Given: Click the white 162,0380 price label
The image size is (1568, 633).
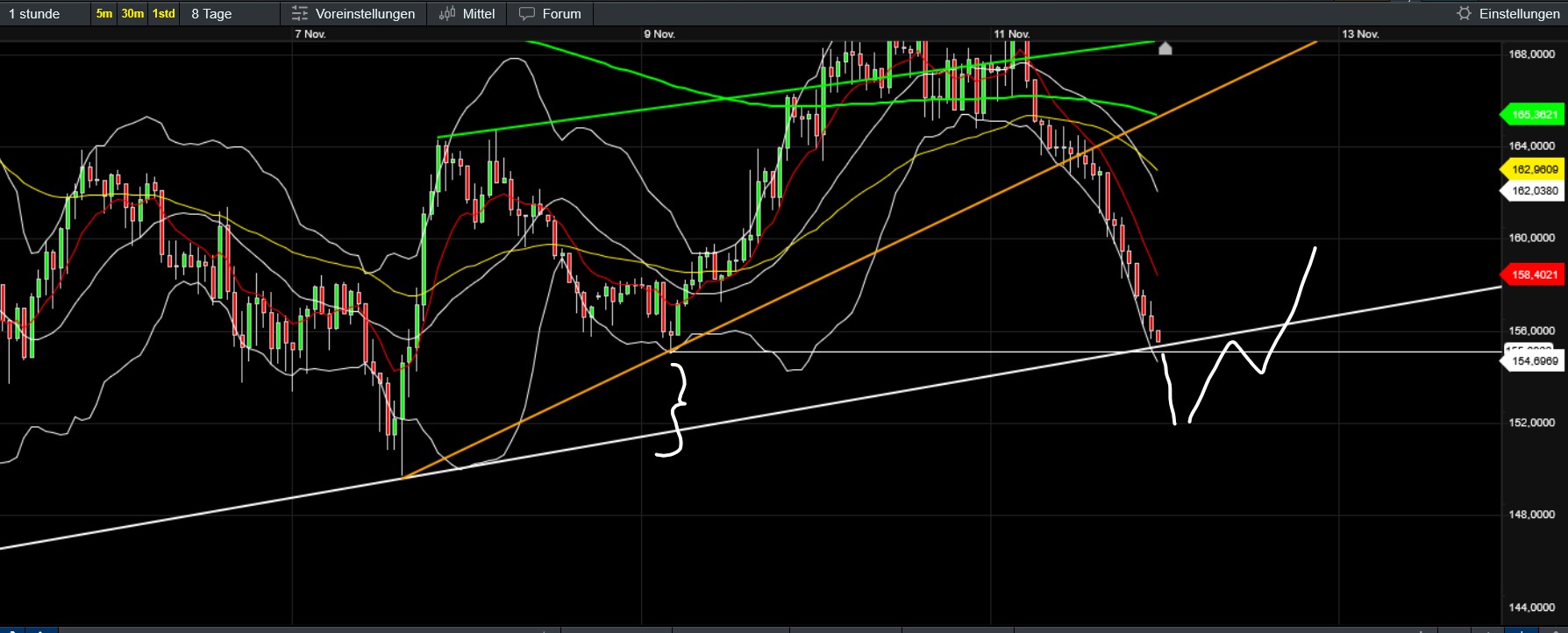Looking at the screenshot, I should (1534, 190).
